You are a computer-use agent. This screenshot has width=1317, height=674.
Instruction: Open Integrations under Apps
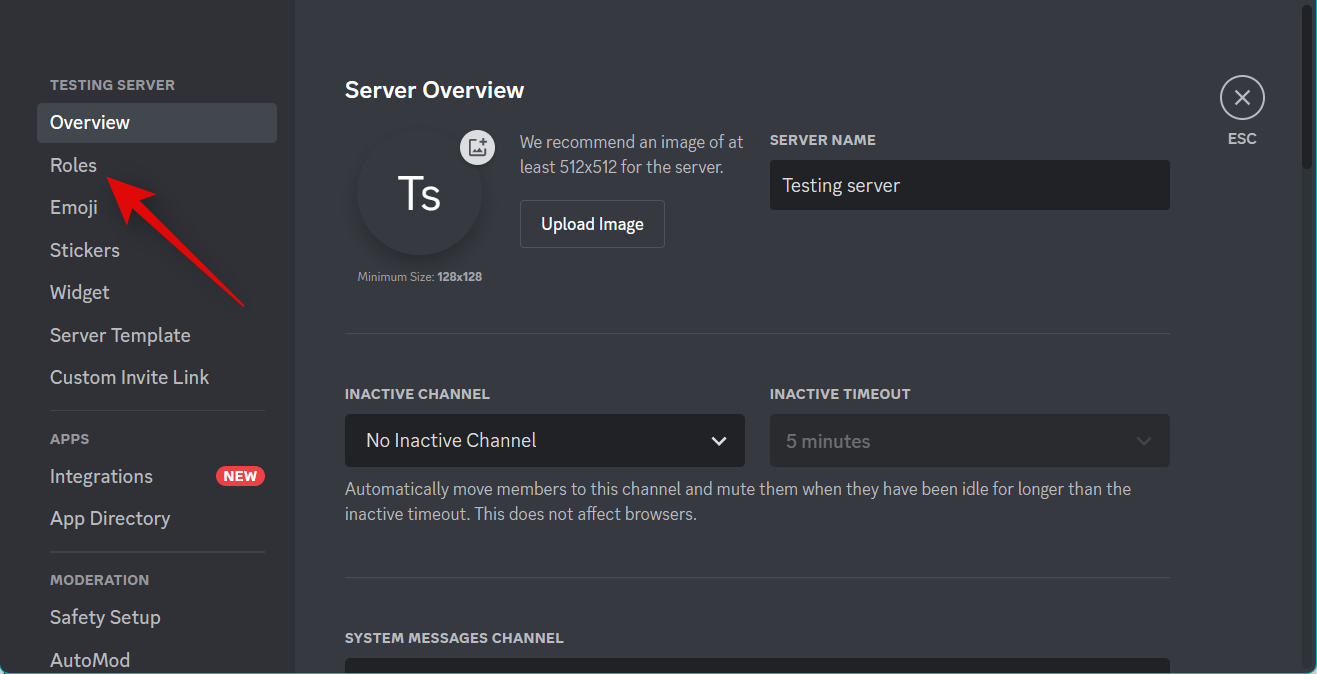coord(101,477)
